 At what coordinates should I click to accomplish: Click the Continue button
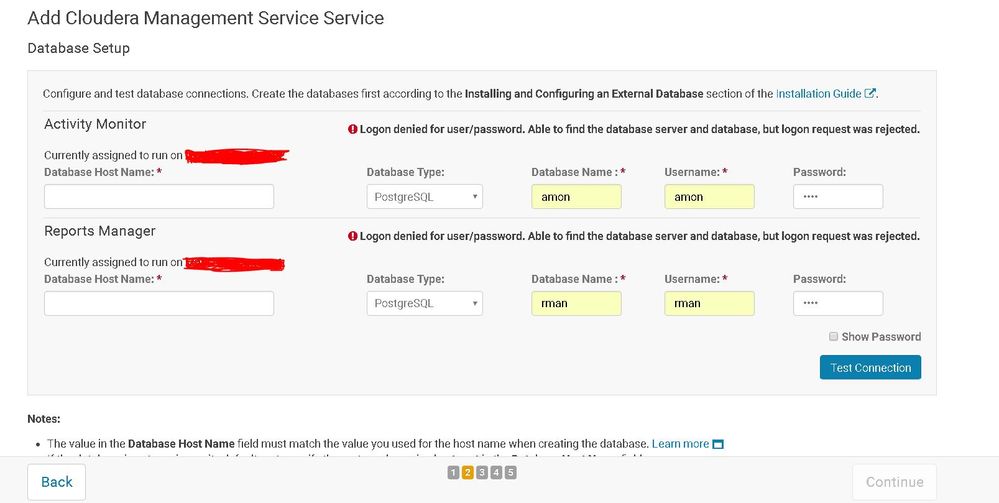894,482
